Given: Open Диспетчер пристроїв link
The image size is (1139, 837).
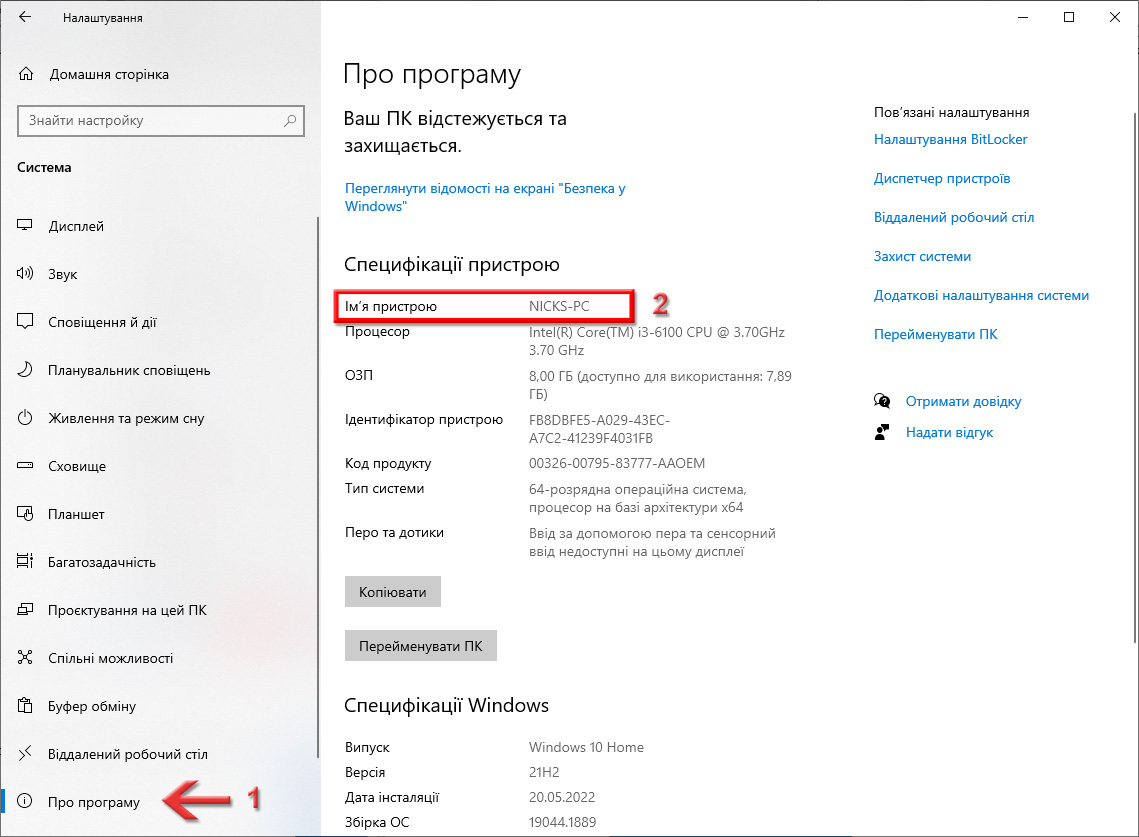Looking at the screenshot, I should pyautogui.click(x=941, y=179).
